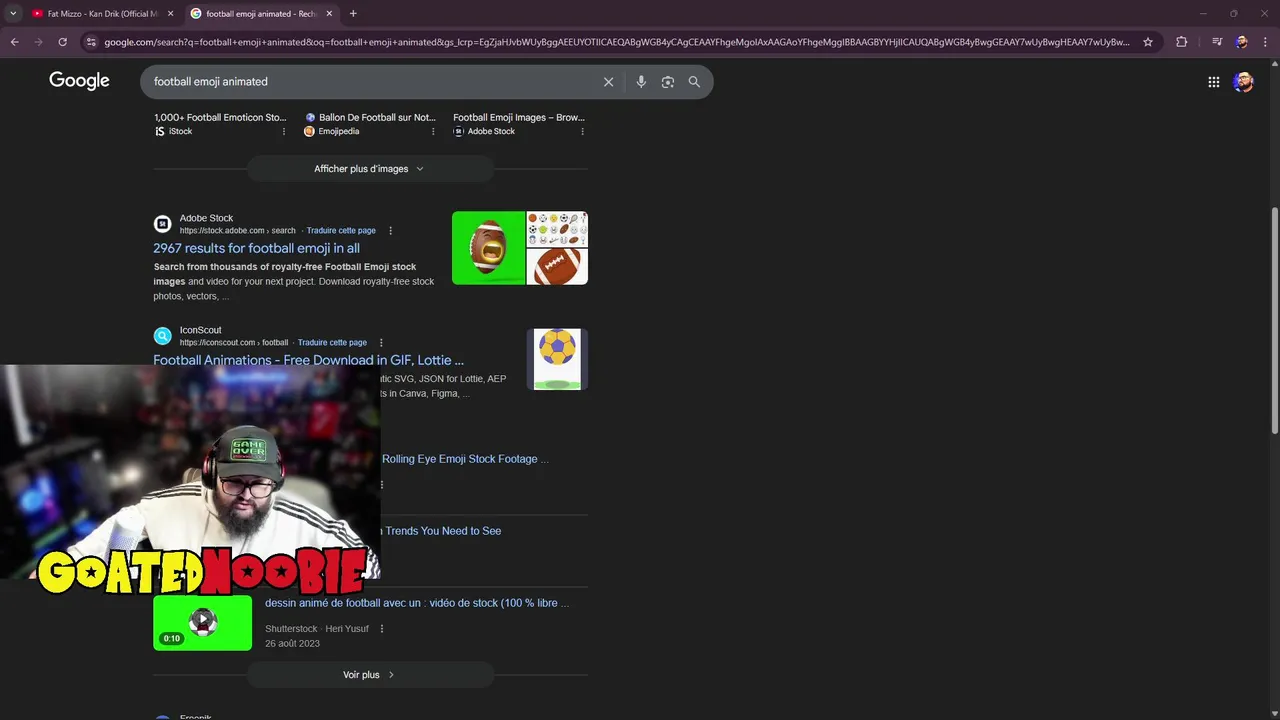Open a new browser tab
1280x720 pixels.
point(353,14)
